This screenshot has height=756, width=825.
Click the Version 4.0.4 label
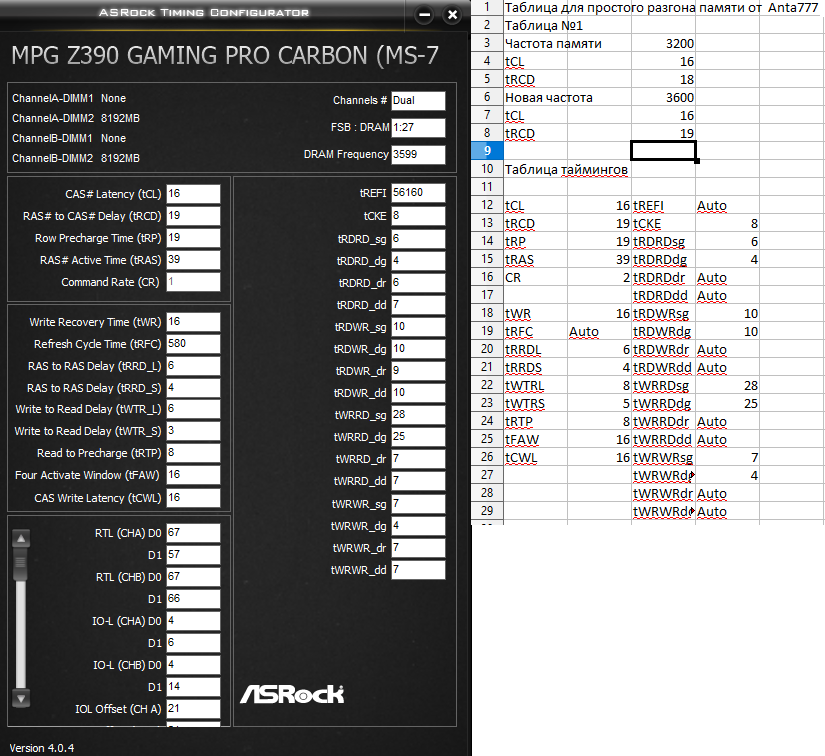click(x=42, y=748)
